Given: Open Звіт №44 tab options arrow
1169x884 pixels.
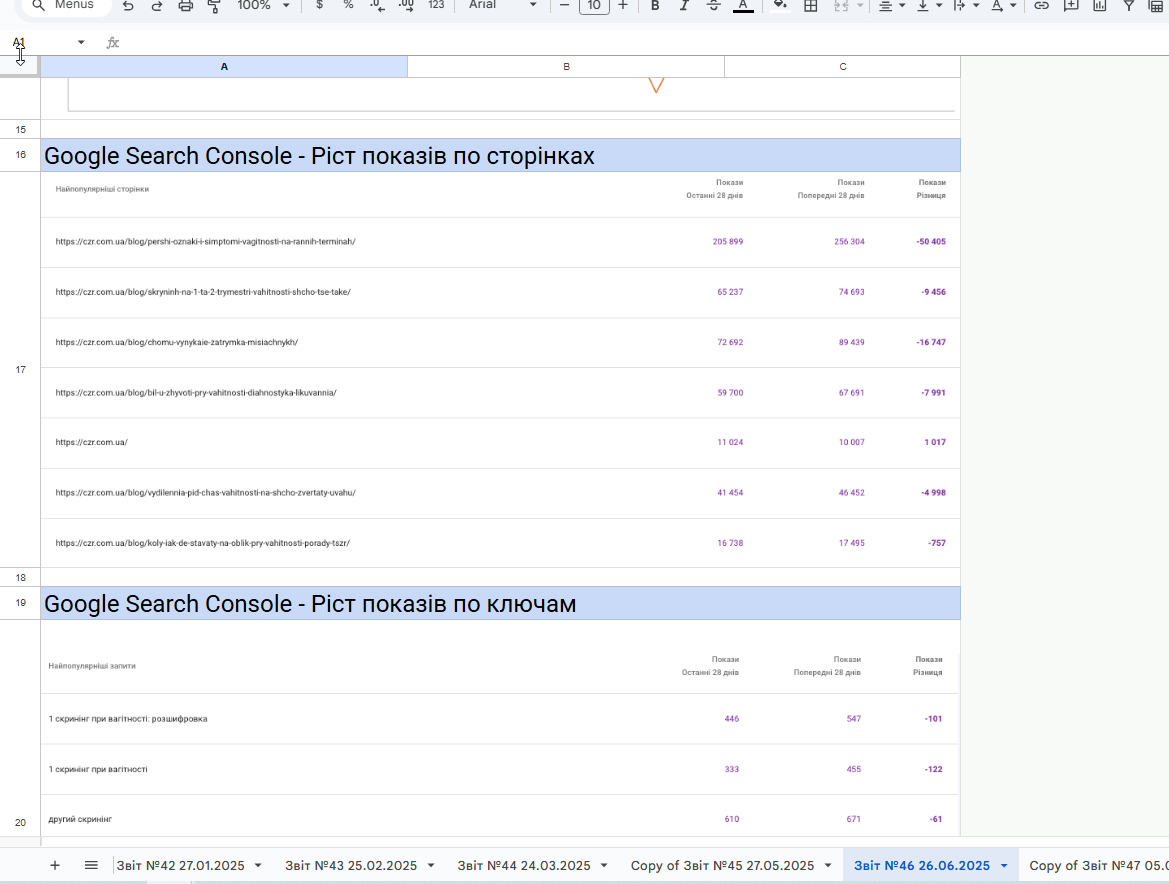Looking at the screenshot, I should [x=604, y=865].
